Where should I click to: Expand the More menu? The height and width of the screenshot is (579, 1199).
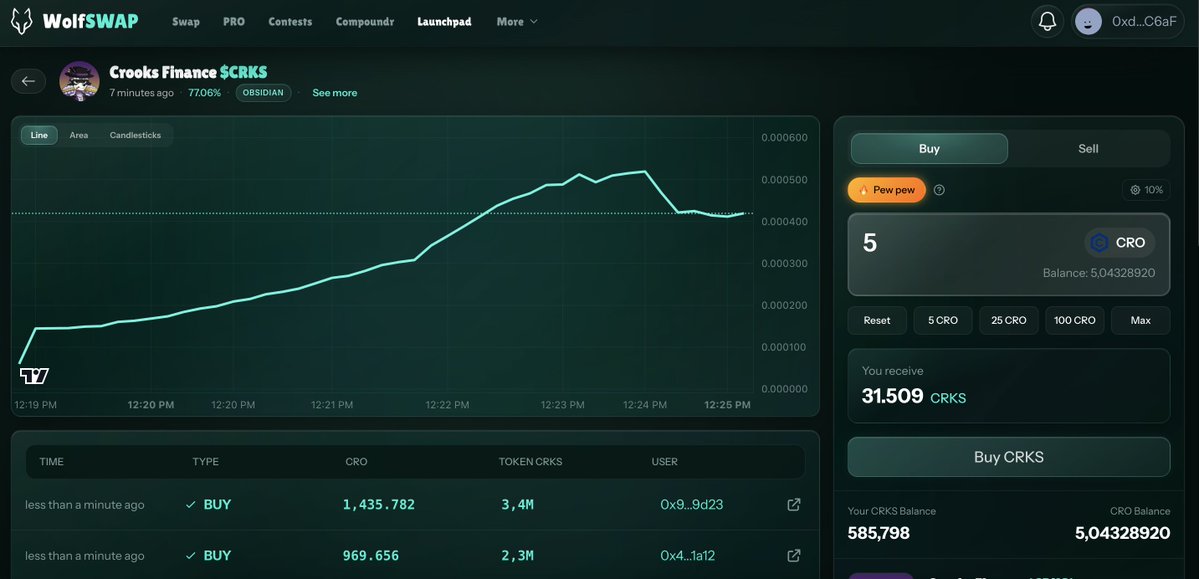point(517,21)
